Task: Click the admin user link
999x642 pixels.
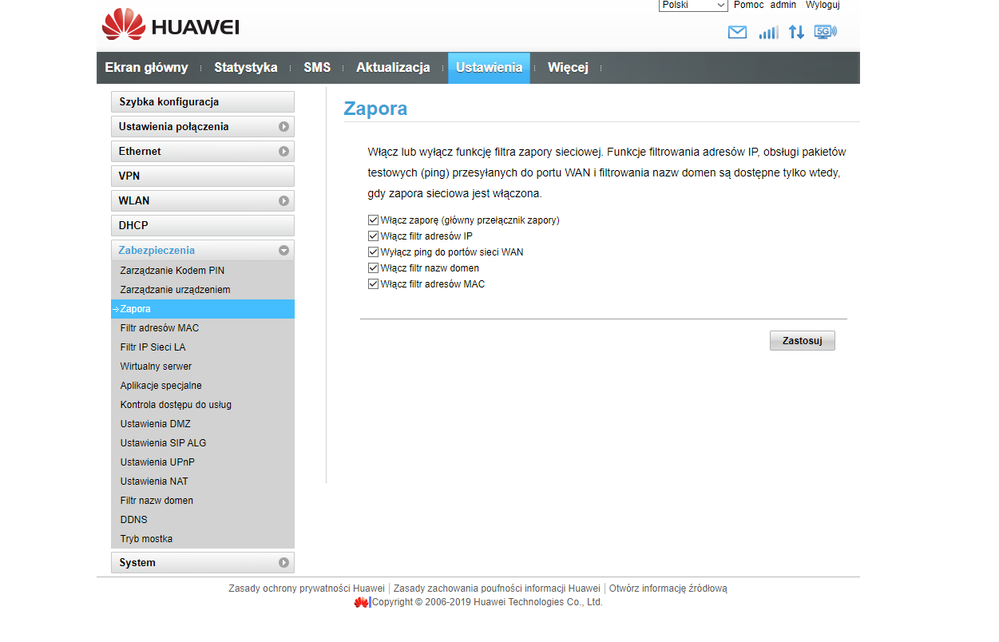Action: [x=783, y=5]
